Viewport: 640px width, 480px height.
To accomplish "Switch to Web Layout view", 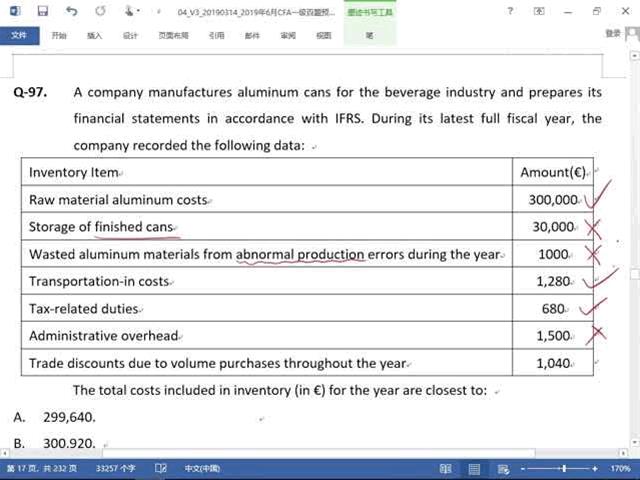I will tap(503, 469).
